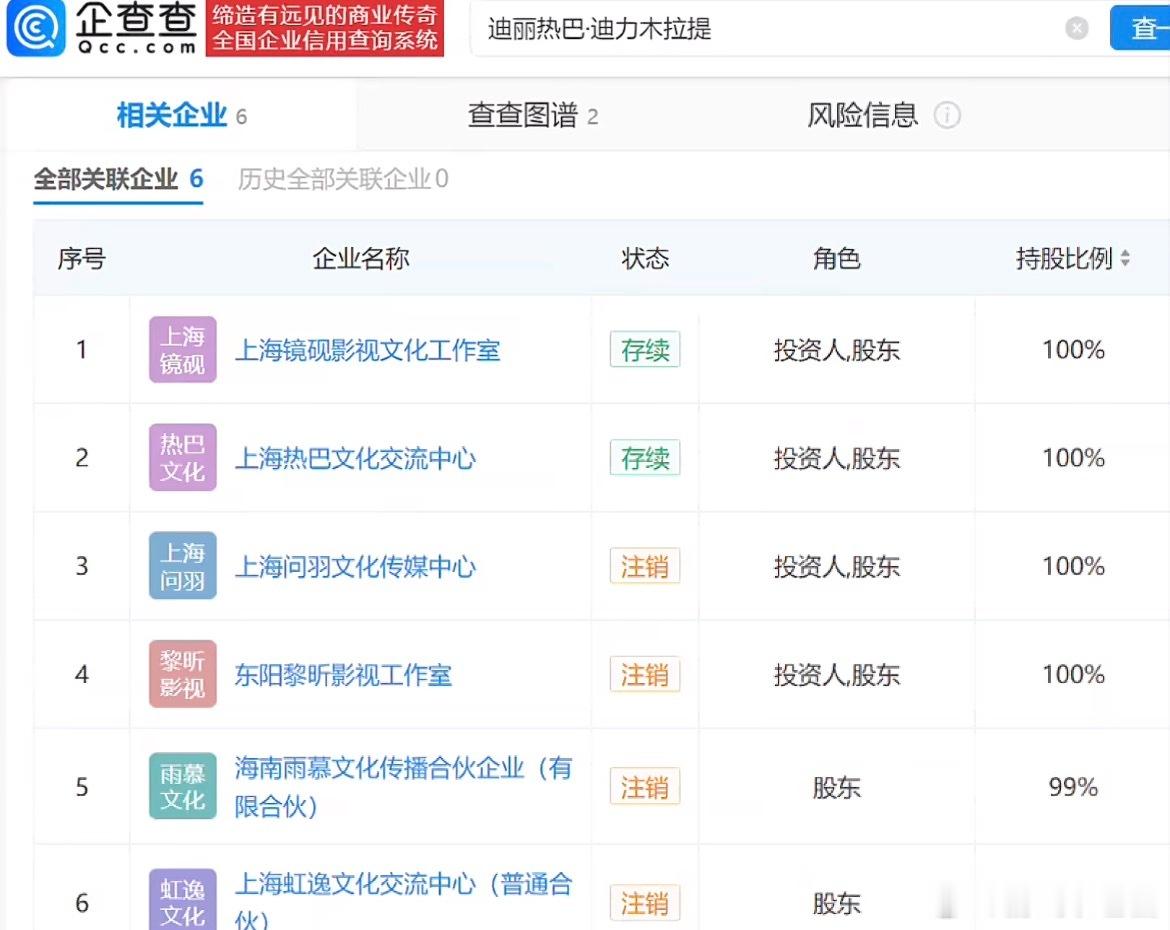Sort by 持股比例 with the arrow icon
The height and width of the screenshot is (930, 1170).
pyautogui.click(x=1124, y=258)
